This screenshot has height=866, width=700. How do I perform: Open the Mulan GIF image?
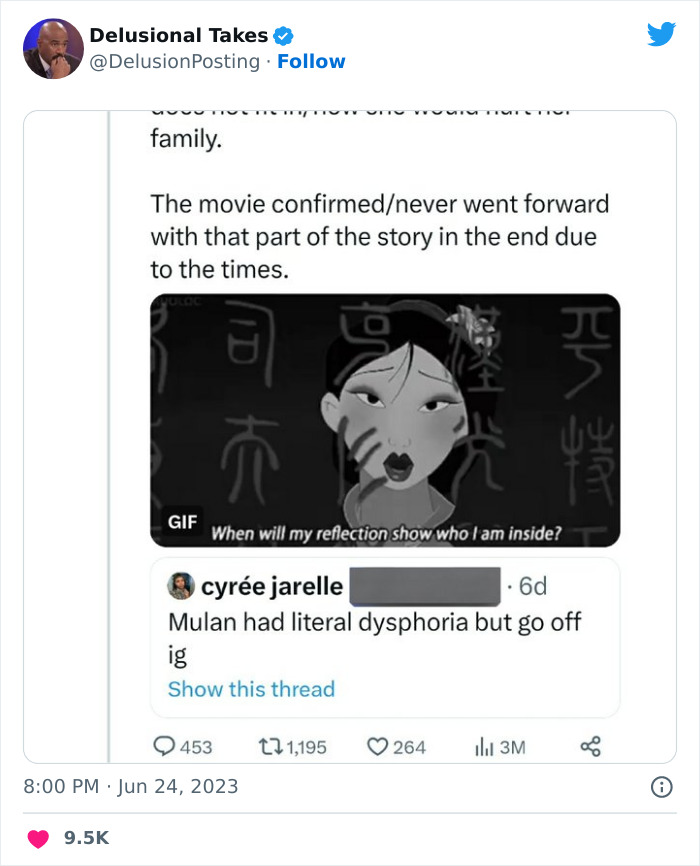coord(385,420)
